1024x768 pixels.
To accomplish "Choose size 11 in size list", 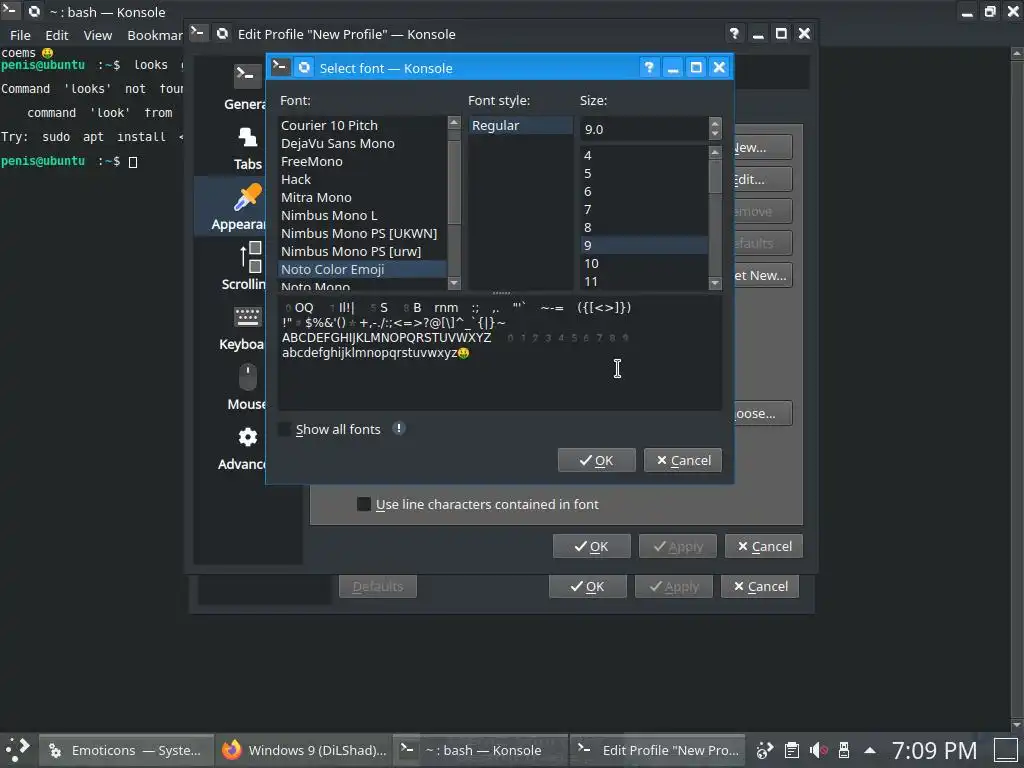I will pos(645,281).
